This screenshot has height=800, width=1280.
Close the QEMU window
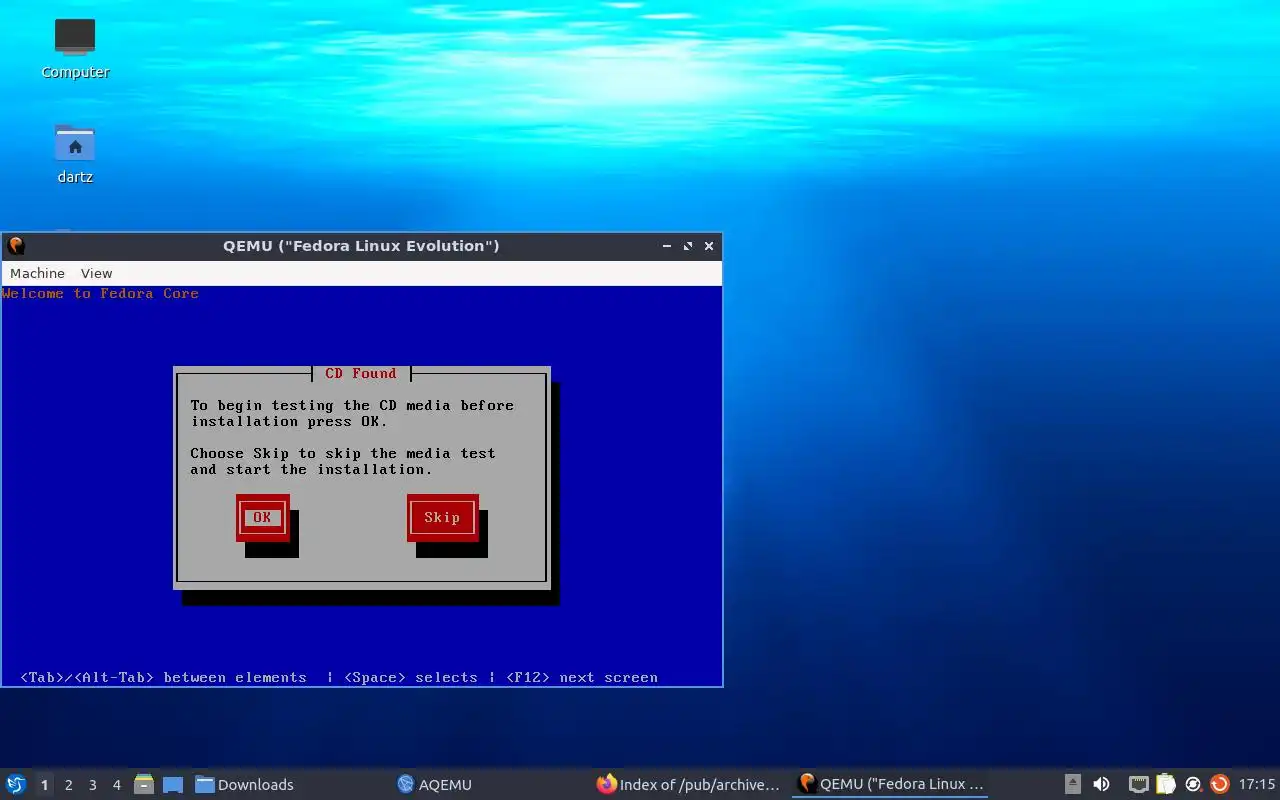point(709,246)
